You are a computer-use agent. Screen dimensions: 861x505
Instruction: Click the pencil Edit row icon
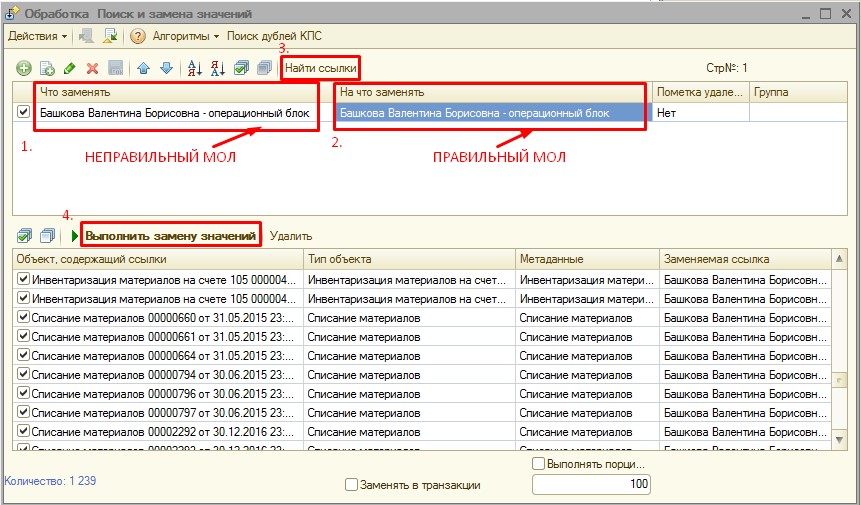(x=69, y=68)
